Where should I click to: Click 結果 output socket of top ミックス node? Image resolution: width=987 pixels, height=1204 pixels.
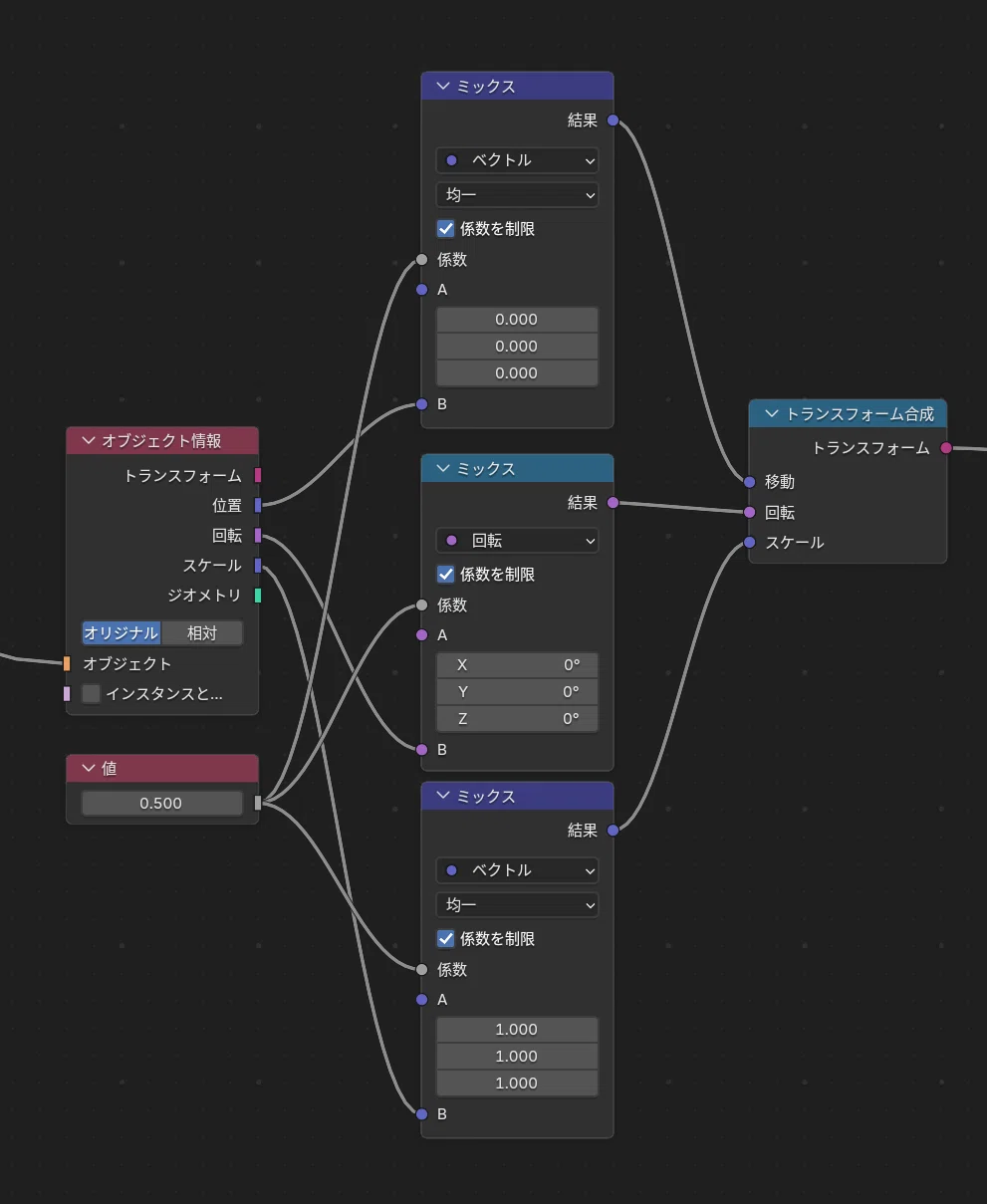[x=613, y=120]
